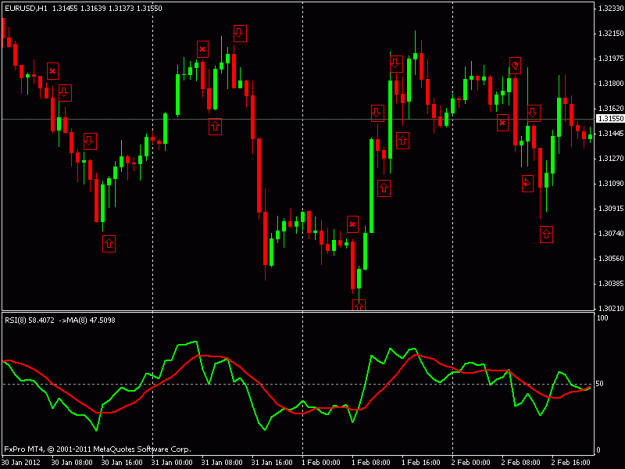Click the 2 Feb 00:00 time label

(x=471, y=462)
